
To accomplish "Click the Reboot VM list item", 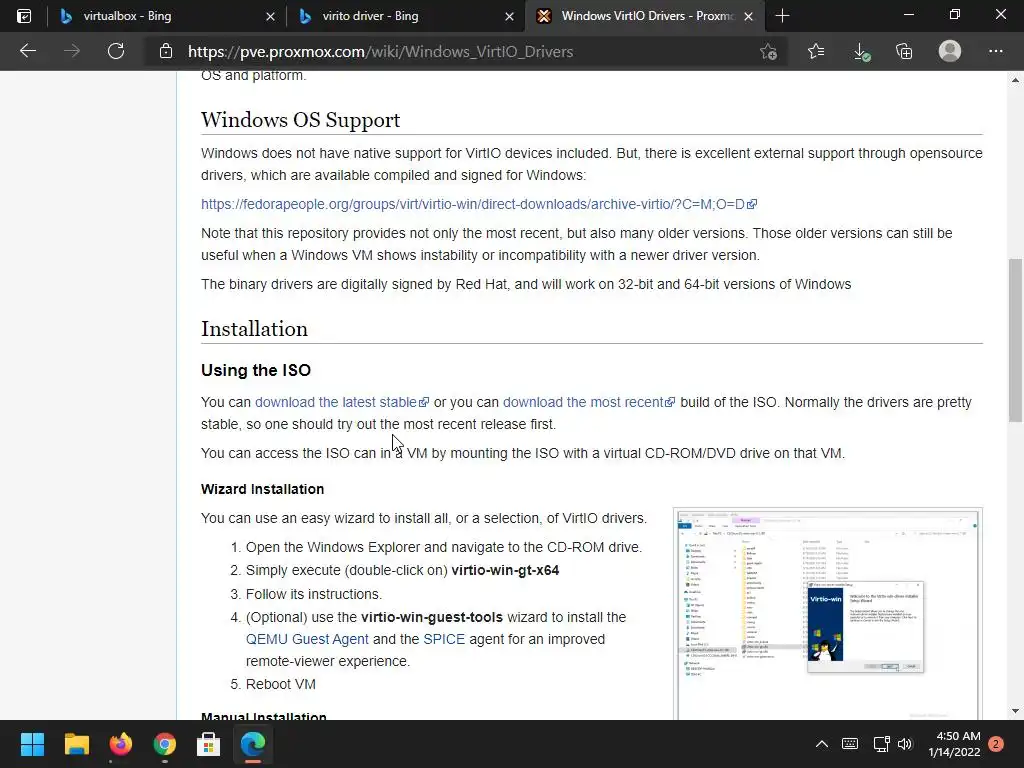I will coord(281,684).
